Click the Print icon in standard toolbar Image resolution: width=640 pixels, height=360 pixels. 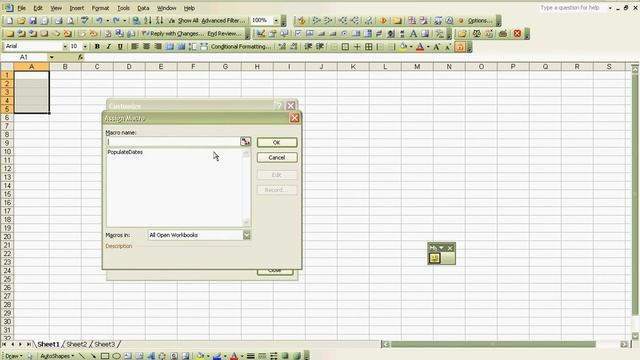pos(59,20)
